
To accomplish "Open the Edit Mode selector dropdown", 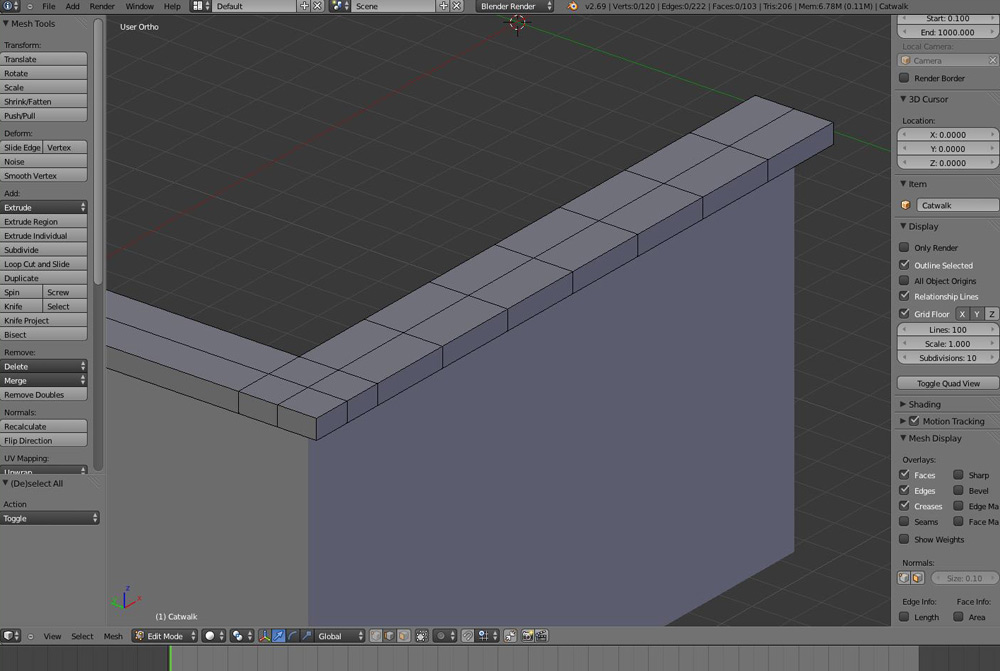I will pyautogui.click(x=165, y=636).
